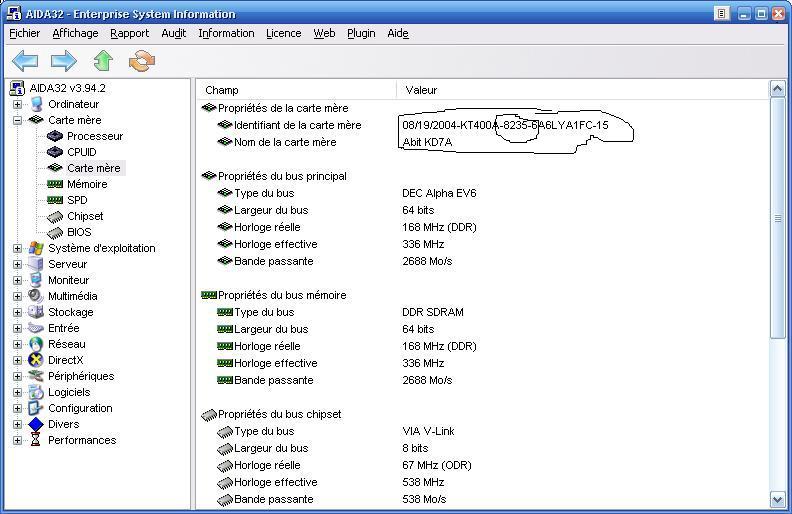Click the Champ column header
This screenshot has height=514, width=792.
[297, 90]
